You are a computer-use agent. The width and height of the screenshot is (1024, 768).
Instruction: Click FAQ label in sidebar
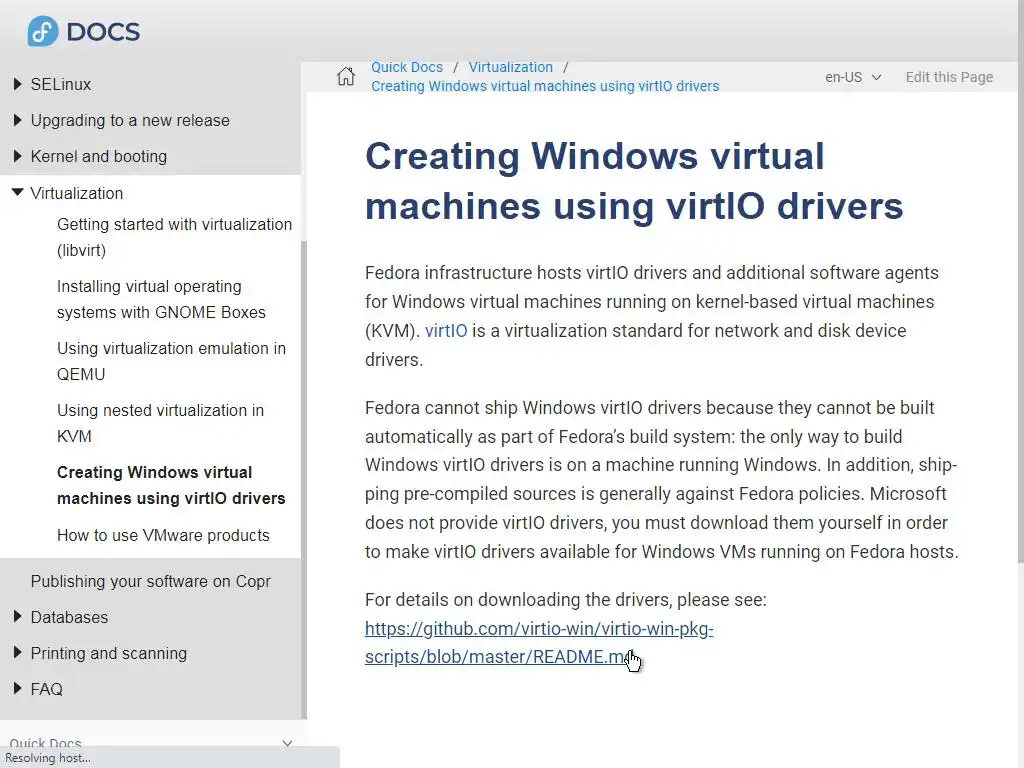pos(46,689)
